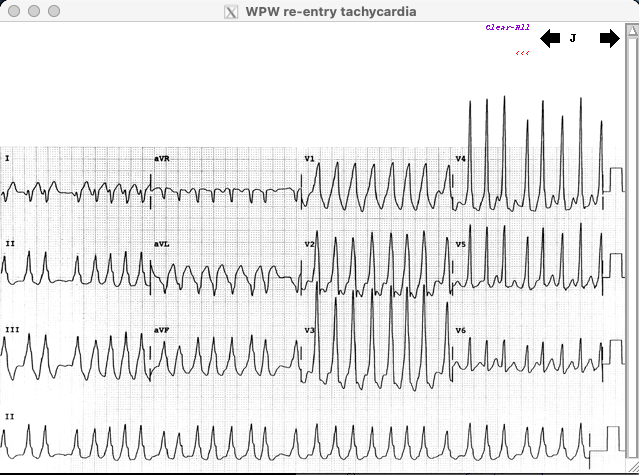Minimize the window with middle title button
The height and width of the screenshot is (475, 639).
[x=33, y=12]
